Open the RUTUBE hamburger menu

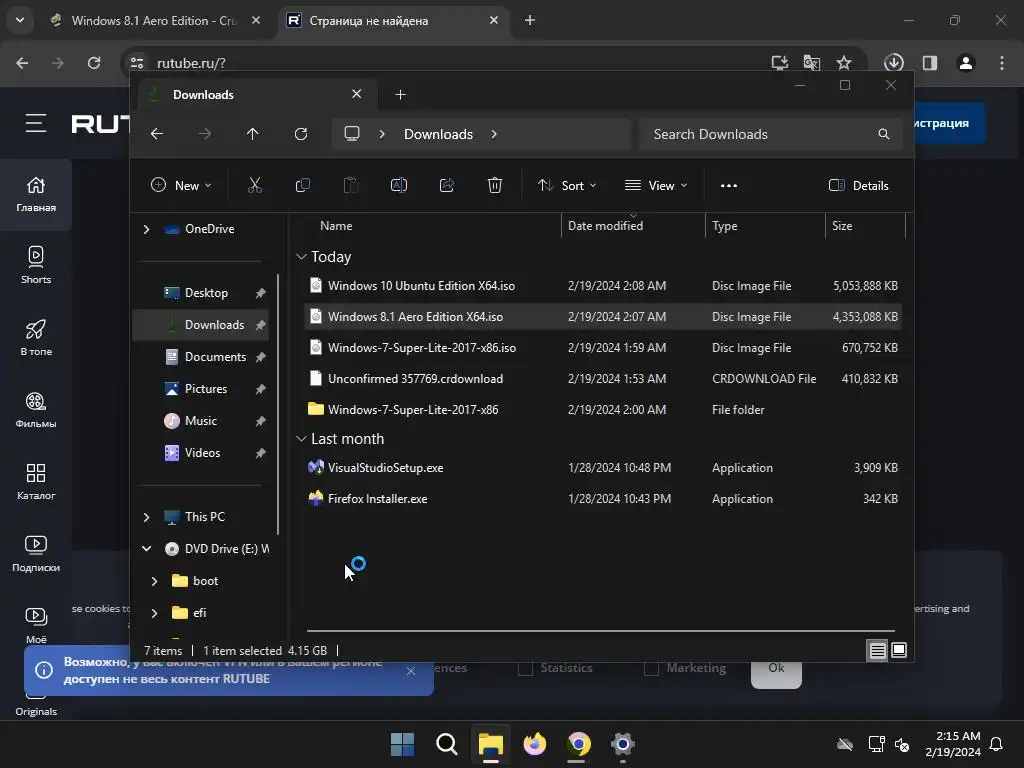pyautogui.click(x=36, y=123)
